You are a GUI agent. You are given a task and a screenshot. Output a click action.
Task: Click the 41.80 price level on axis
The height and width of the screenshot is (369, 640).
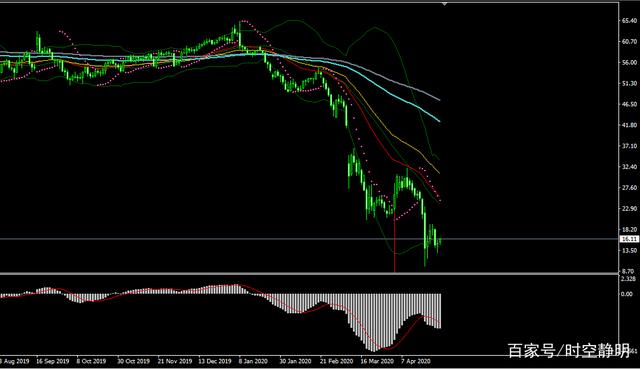[x=630, y=125]
